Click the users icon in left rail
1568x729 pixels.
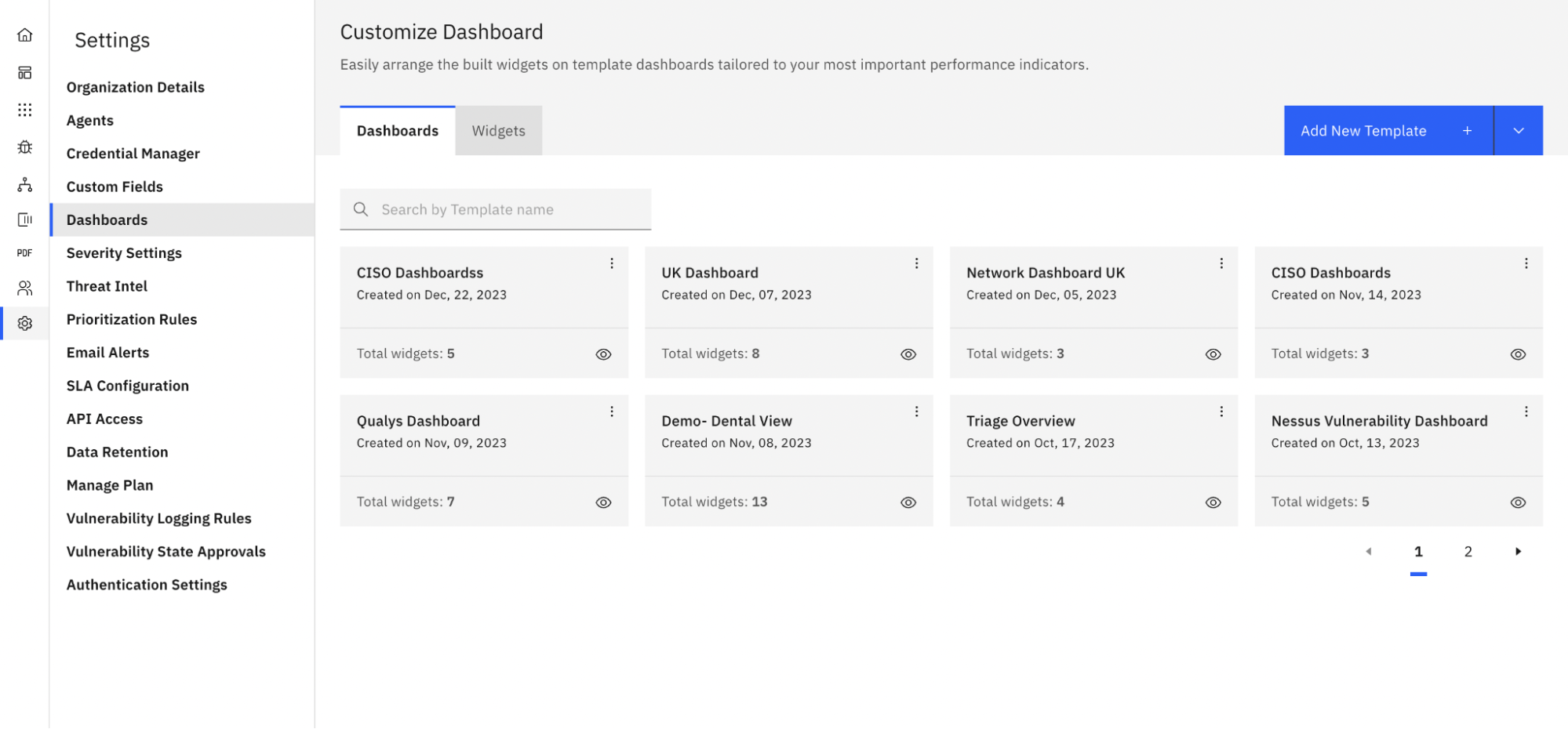pos(25,288)
